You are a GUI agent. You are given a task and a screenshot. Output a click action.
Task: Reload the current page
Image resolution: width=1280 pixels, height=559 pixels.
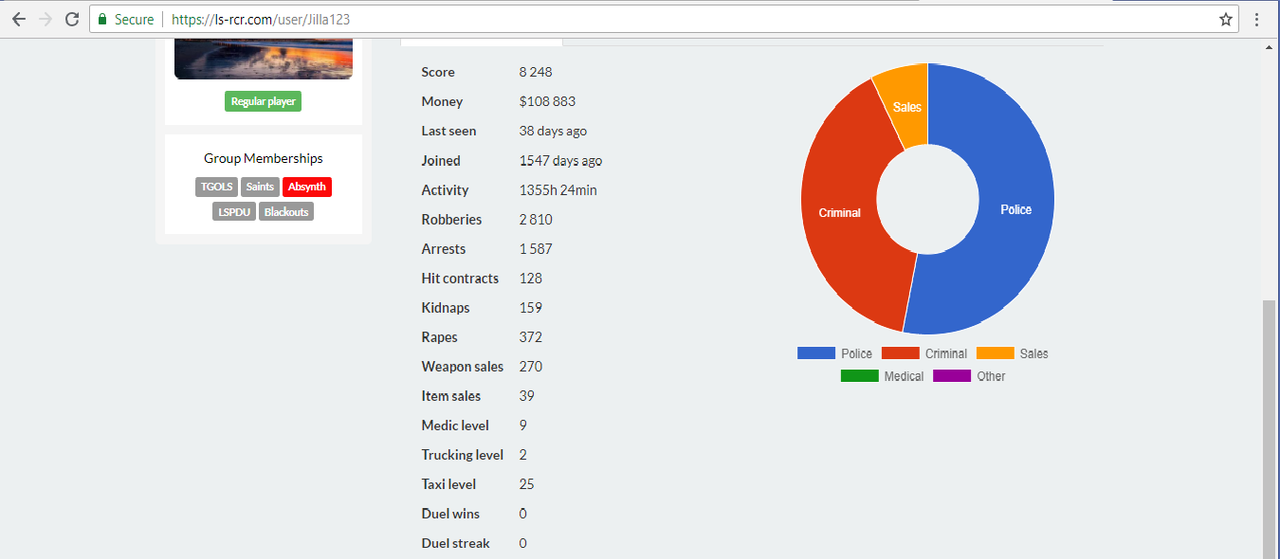pos(72,19)
